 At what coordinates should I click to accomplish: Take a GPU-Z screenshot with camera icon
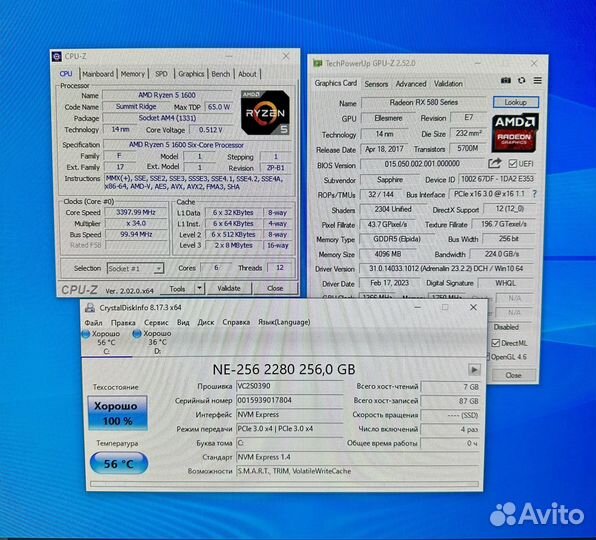pos(506,81)
